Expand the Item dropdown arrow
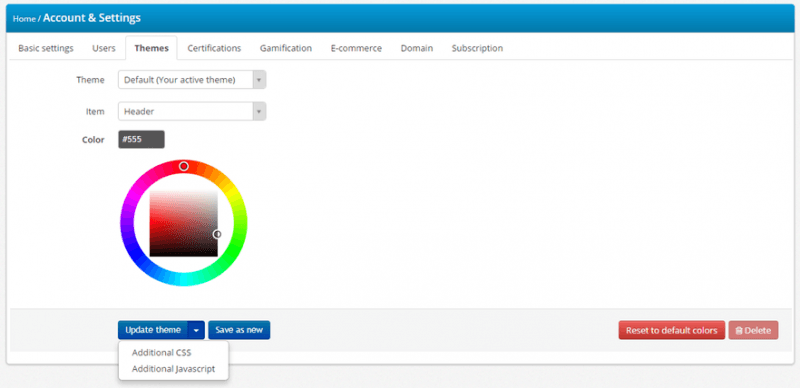 (259, 111)
